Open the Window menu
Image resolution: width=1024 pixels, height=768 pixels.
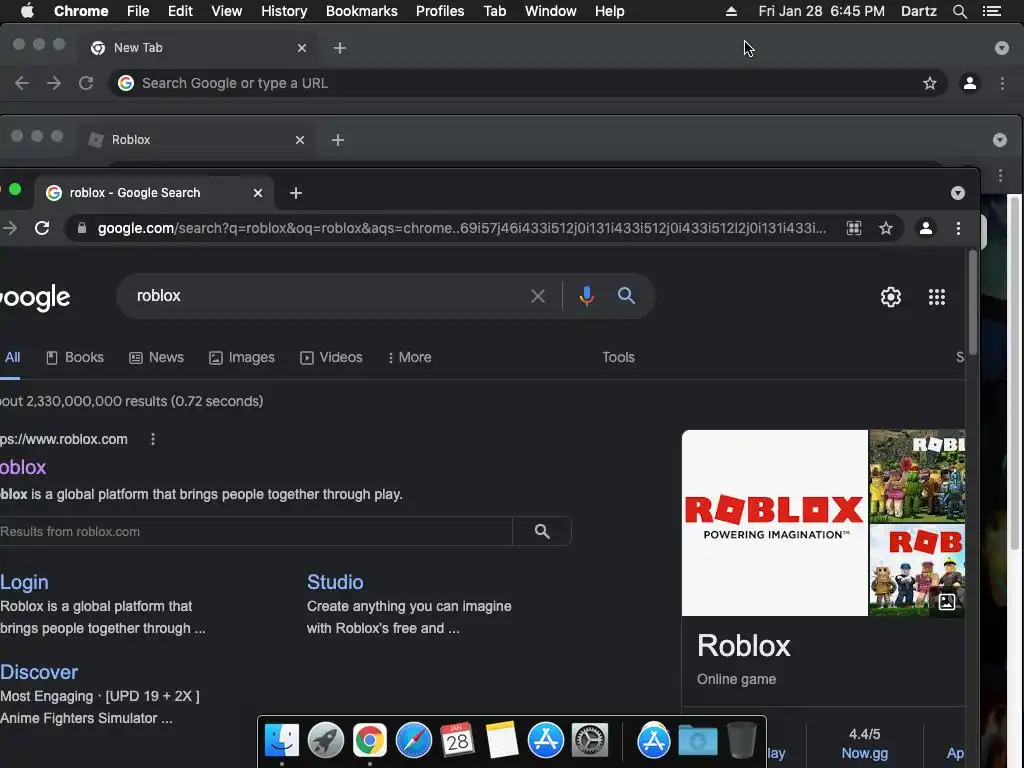[x=551, y=11]
